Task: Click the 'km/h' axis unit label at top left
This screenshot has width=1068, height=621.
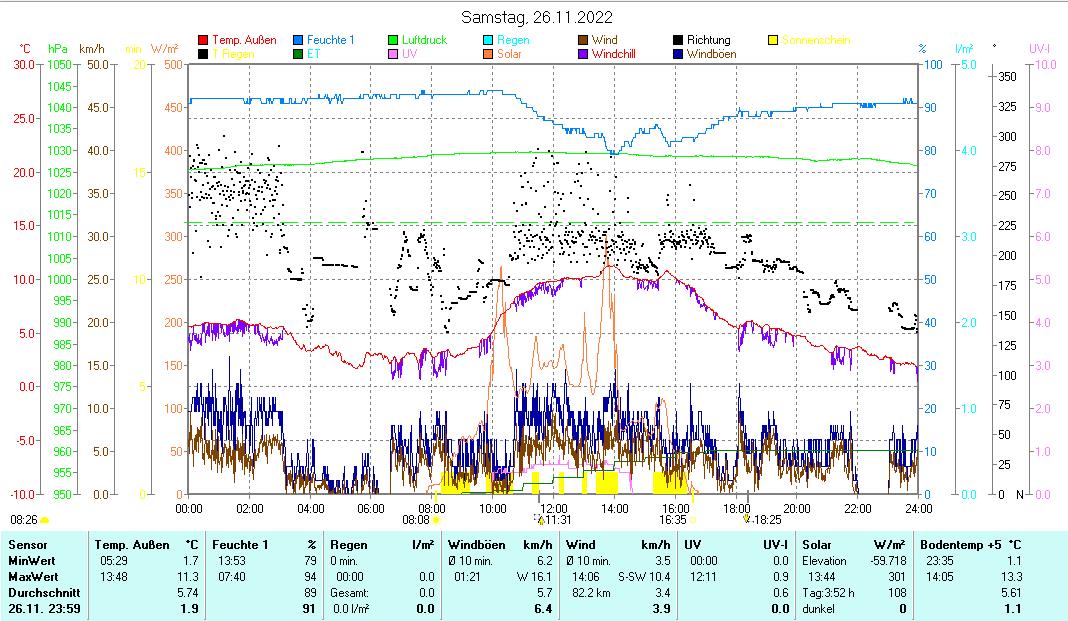Action: coord(92,49)
